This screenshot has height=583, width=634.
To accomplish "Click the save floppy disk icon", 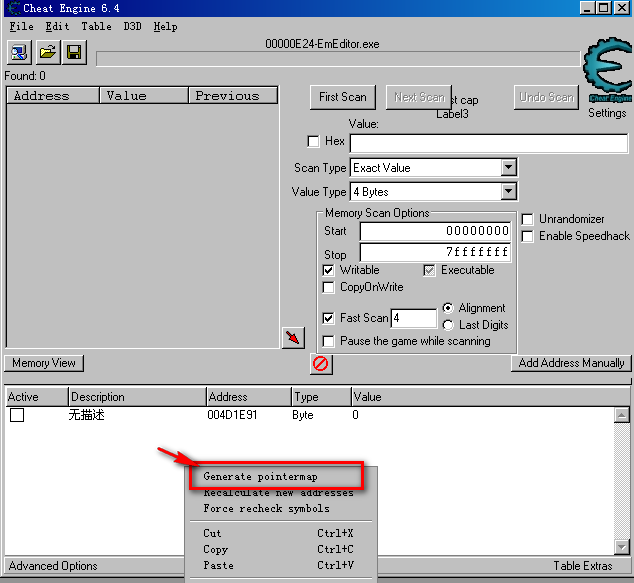I will point(74,53).
